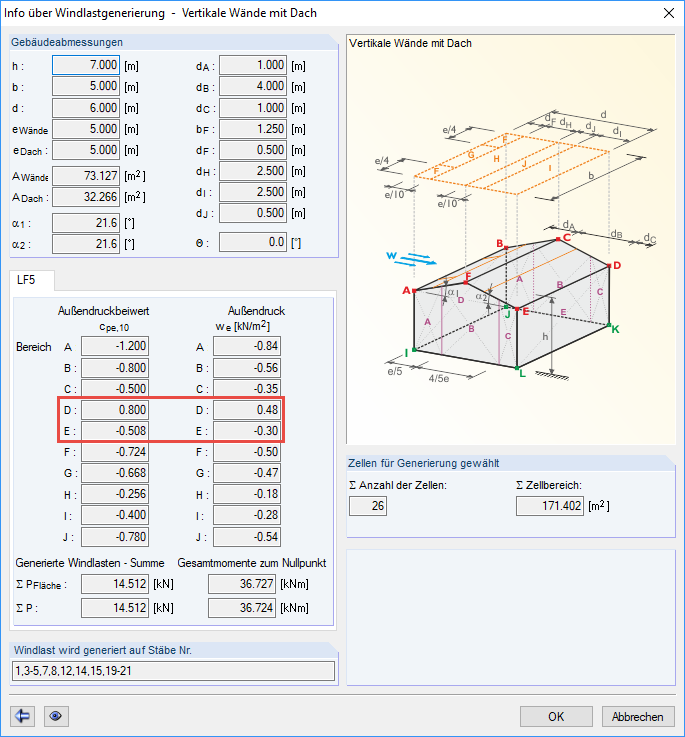The height and width of the screenshot is (737, 685).
Task: Click total moment field 36.724 kNm
Action: click(242, 608)
